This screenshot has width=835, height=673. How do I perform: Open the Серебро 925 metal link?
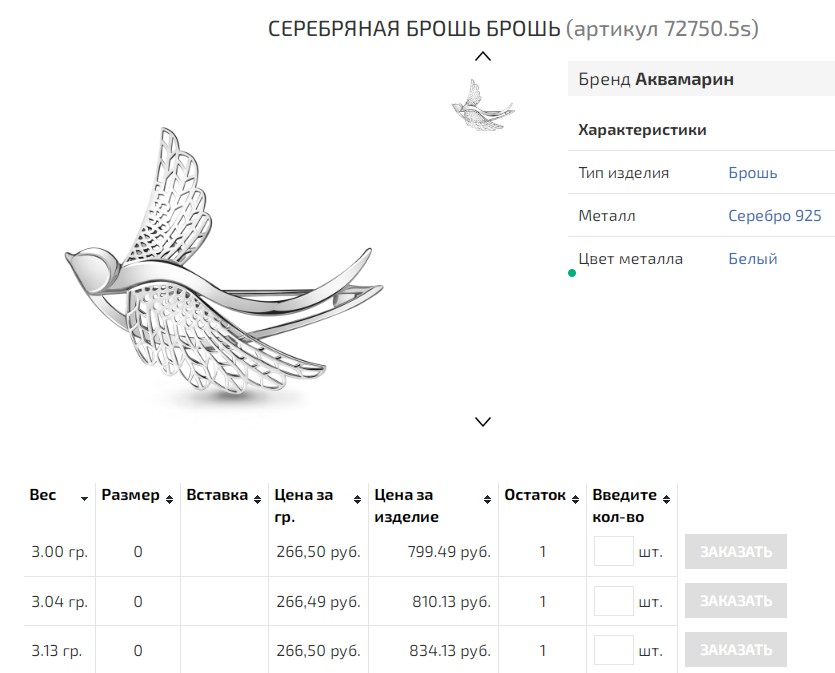click(774, 216)
